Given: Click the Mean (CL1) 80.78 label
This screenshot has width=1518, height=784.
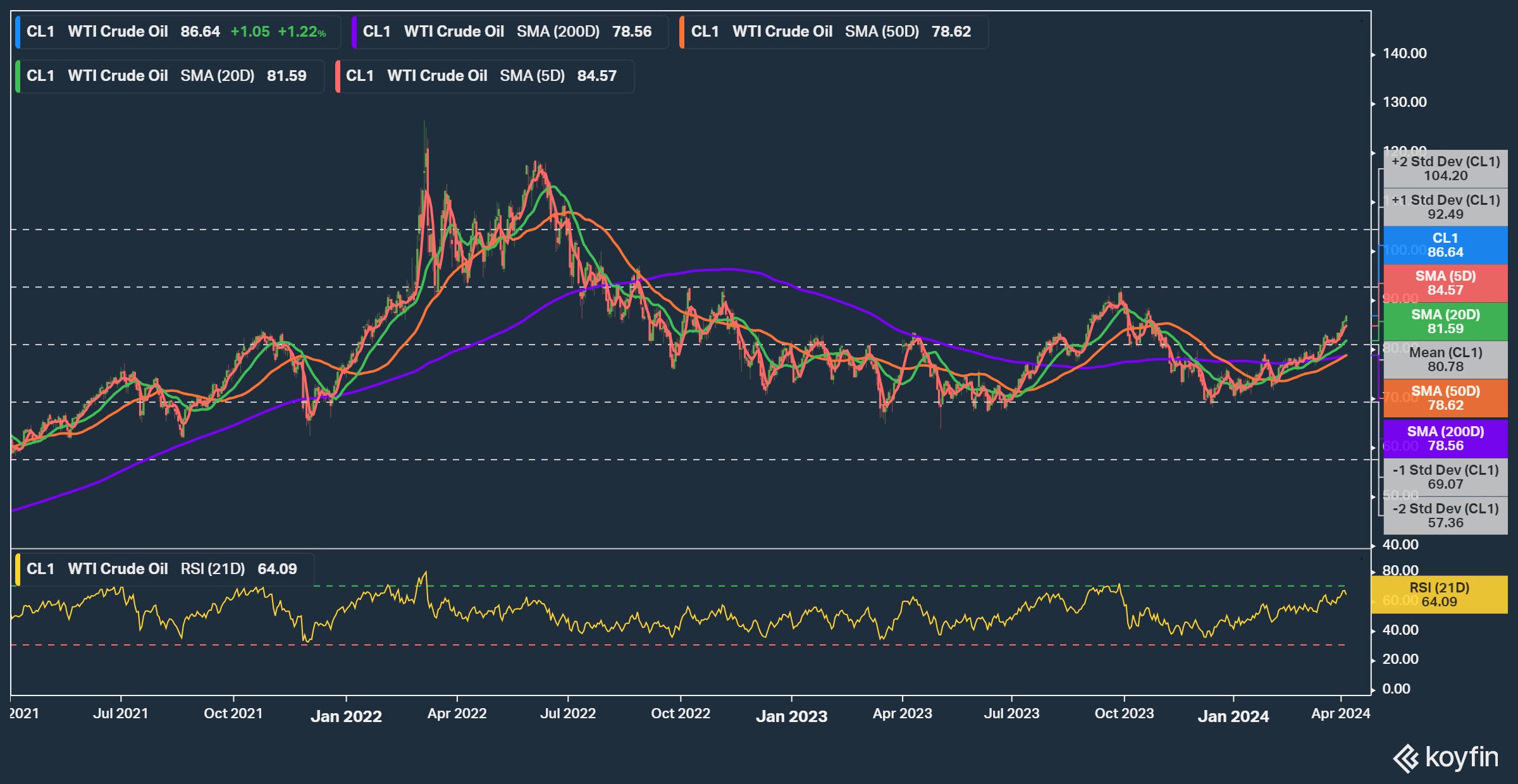Looking at the screenshot, I should tap(1445, 360).
